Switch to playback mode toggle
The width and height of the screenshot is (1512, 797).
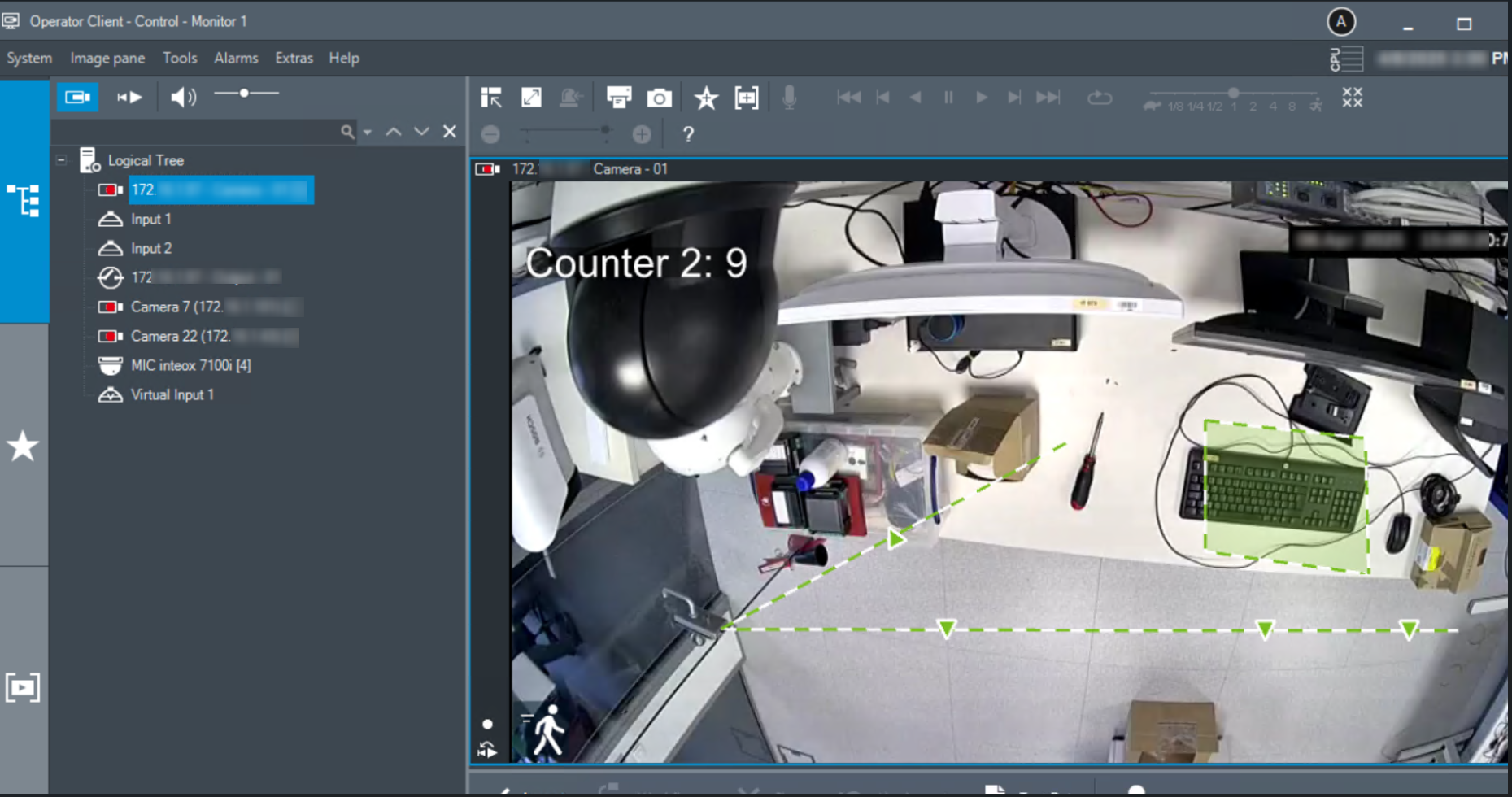[x=129, y=98]
